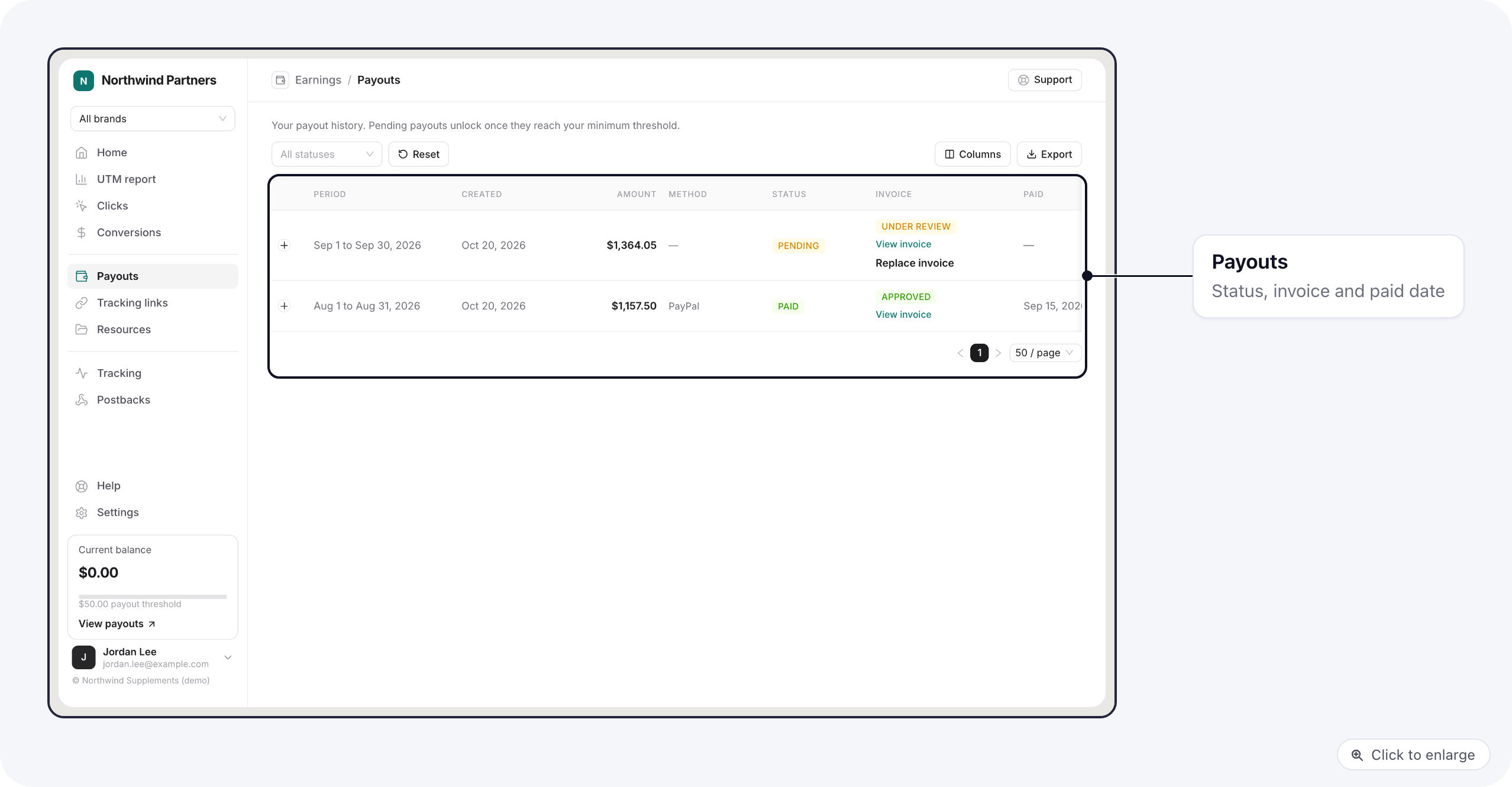Click View invoice in the PENDING row
1512x787 pixels.
pos(903,244)
